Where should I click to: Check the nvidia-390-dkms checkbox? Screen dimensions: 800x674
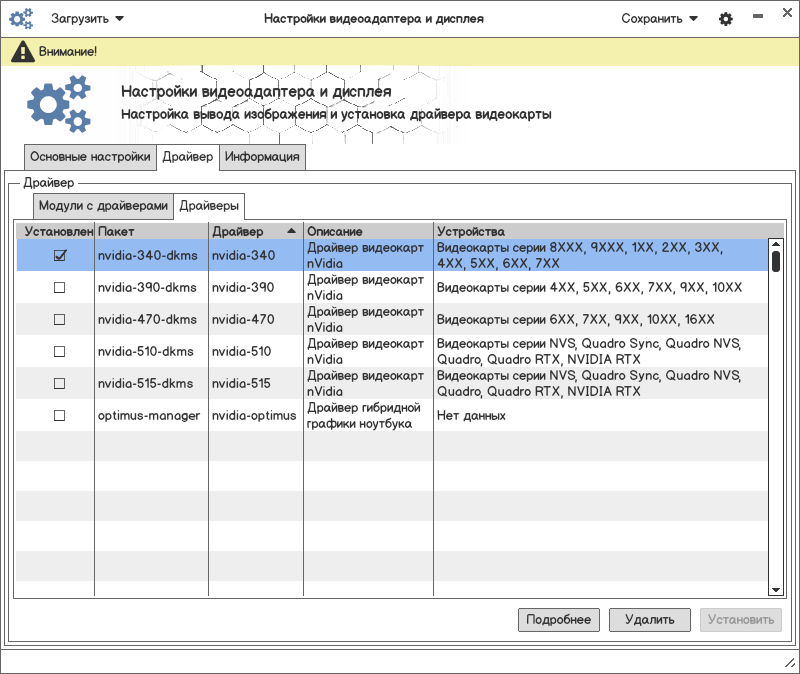[59, 287]
